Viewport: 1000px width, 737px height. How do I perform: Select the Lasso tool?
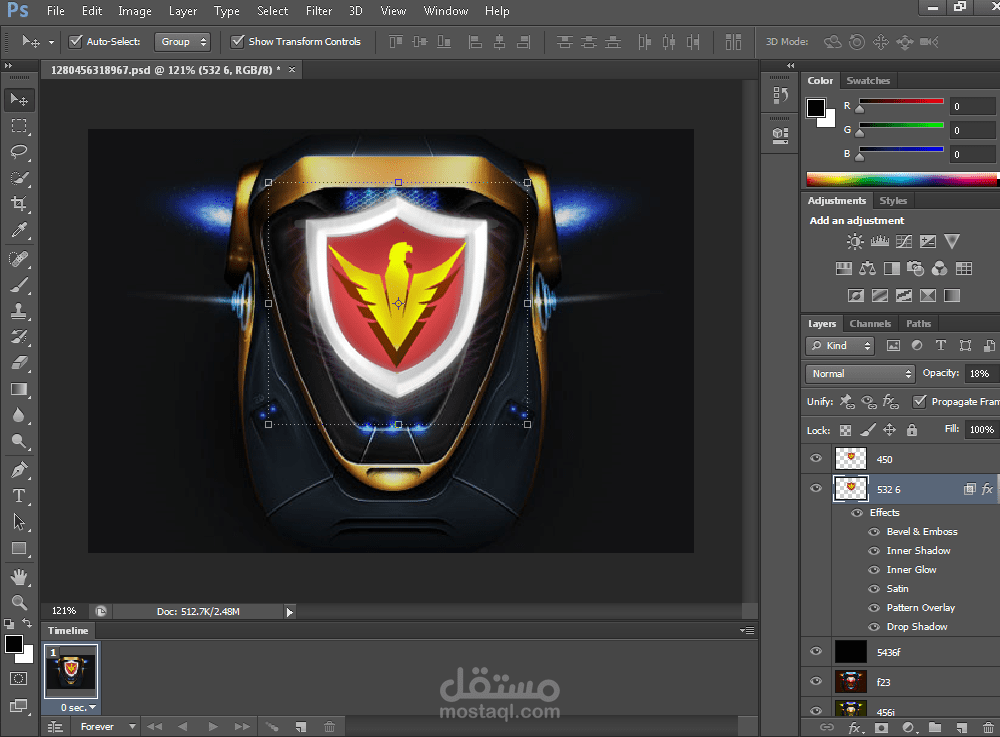click(19, 152)
